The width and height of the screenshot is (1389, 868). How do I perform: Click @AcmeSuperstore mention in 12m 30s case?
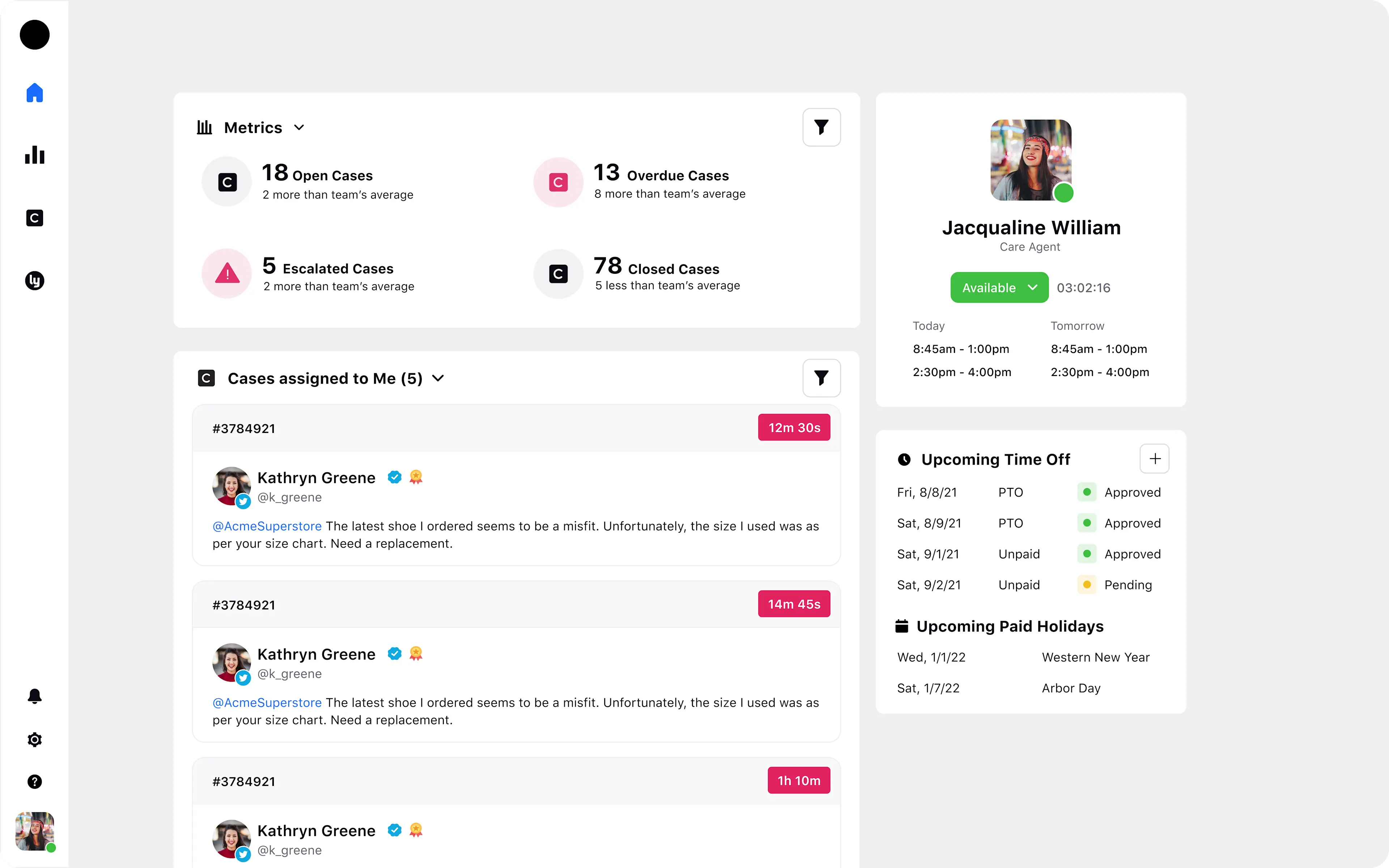pyautogui.click(x=267, y=526)
